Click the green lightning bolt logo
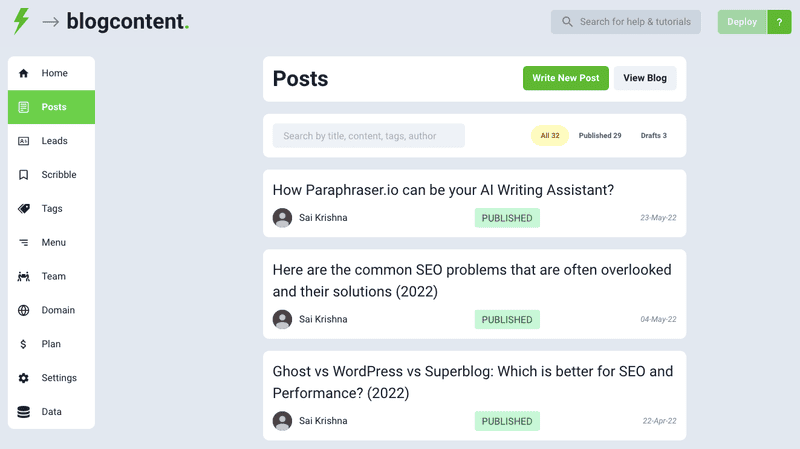This screenshot has width=800, height=449. coord(21,21)
